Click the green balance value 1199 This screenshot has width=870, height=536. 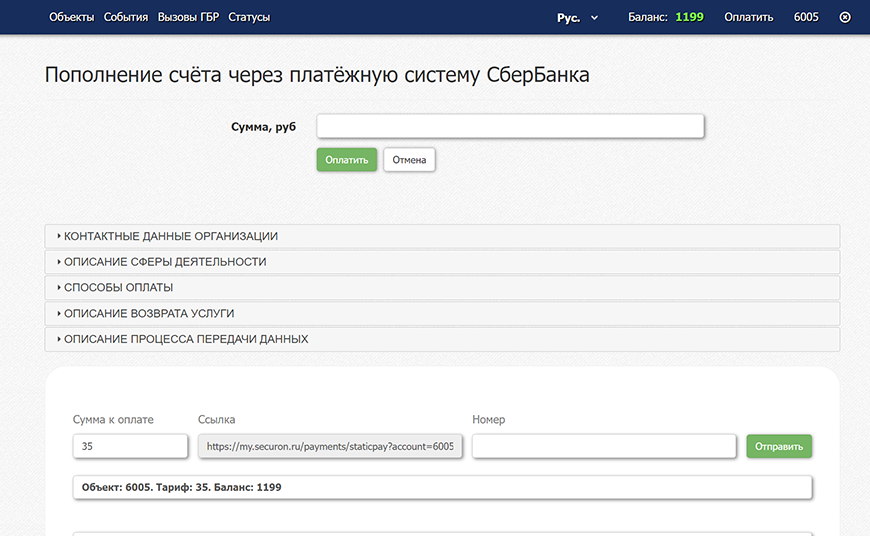689,17
